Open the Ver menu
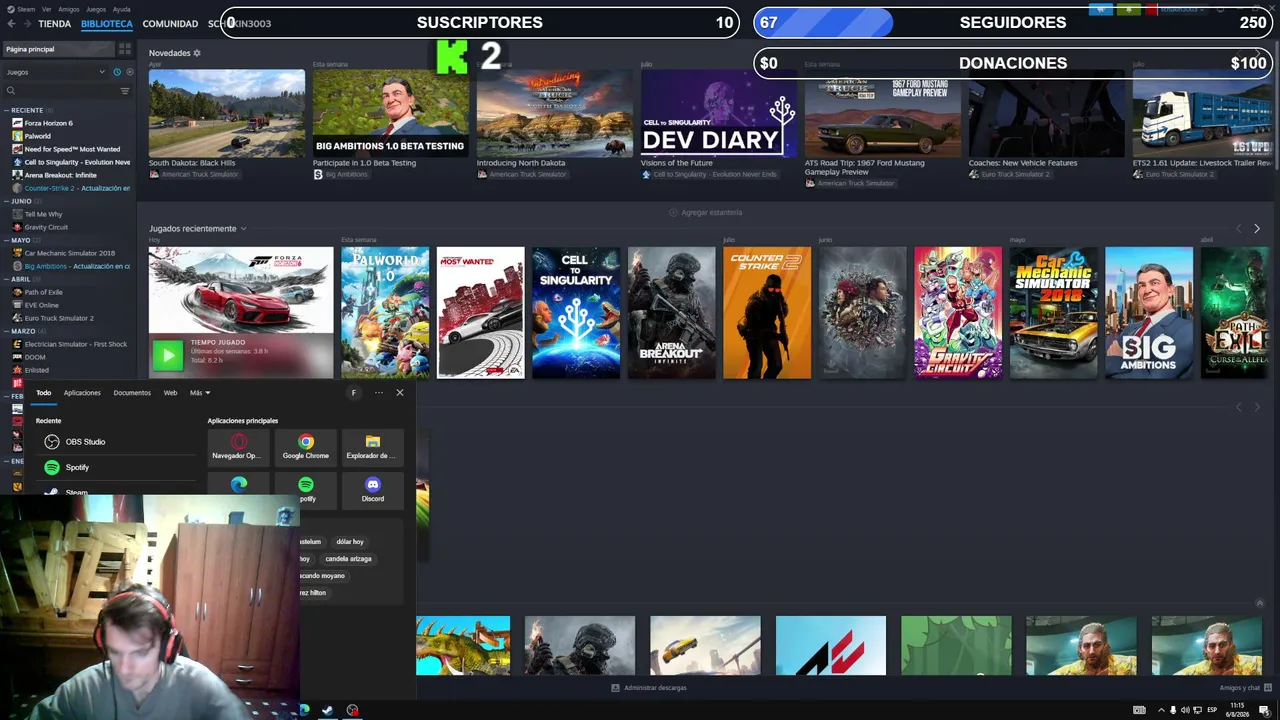Viewport: 1280px width, 720px height. pyautogui.click(x=47, y=9)
